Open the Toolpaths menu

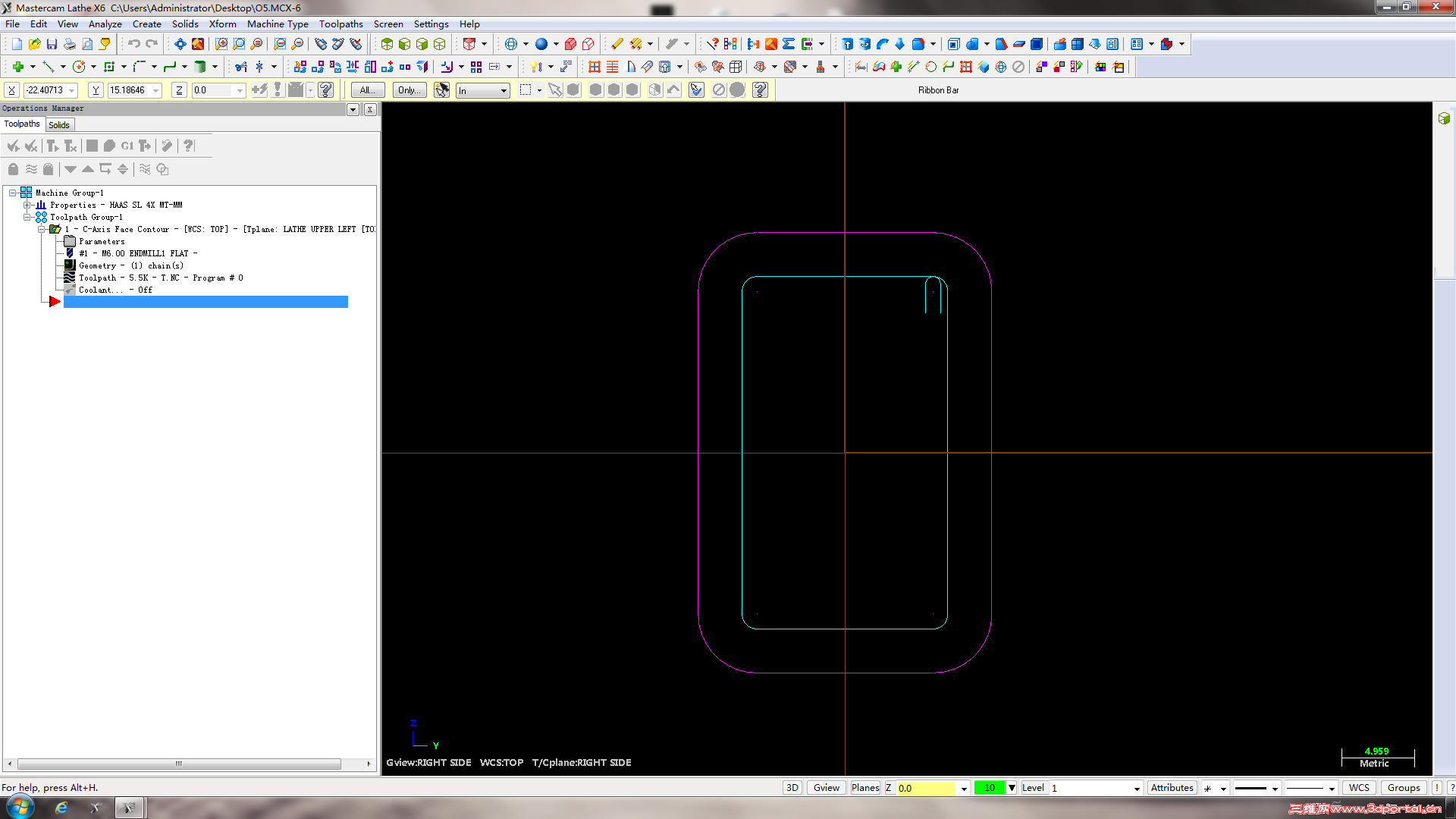tap(340, 24)
